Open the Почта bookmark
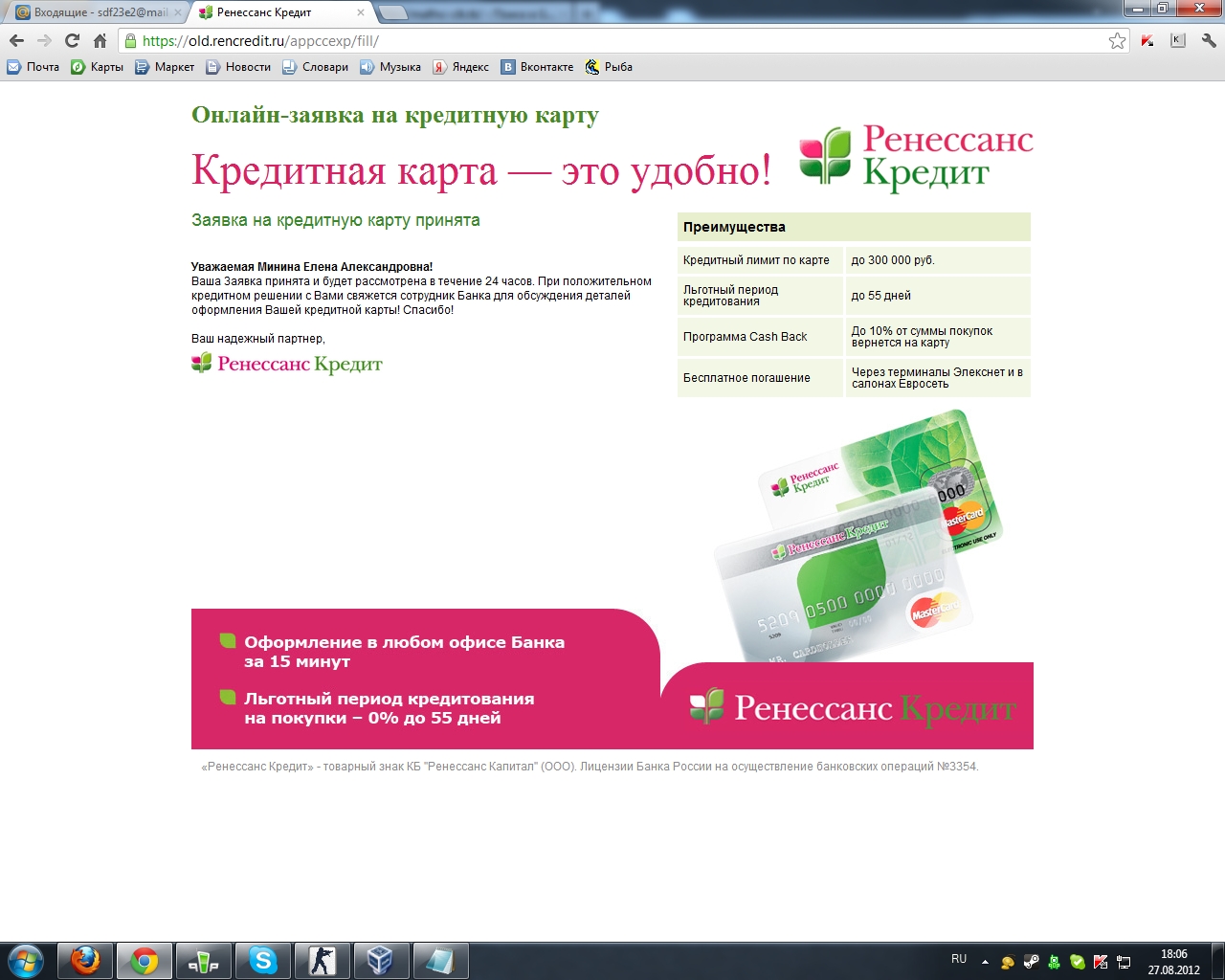 point(33,67)
